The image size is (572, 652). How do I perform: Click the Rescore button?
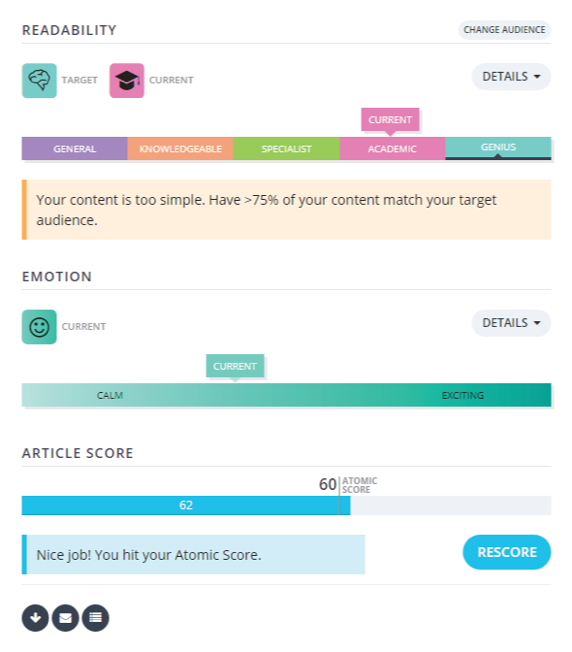pos(507,552)
